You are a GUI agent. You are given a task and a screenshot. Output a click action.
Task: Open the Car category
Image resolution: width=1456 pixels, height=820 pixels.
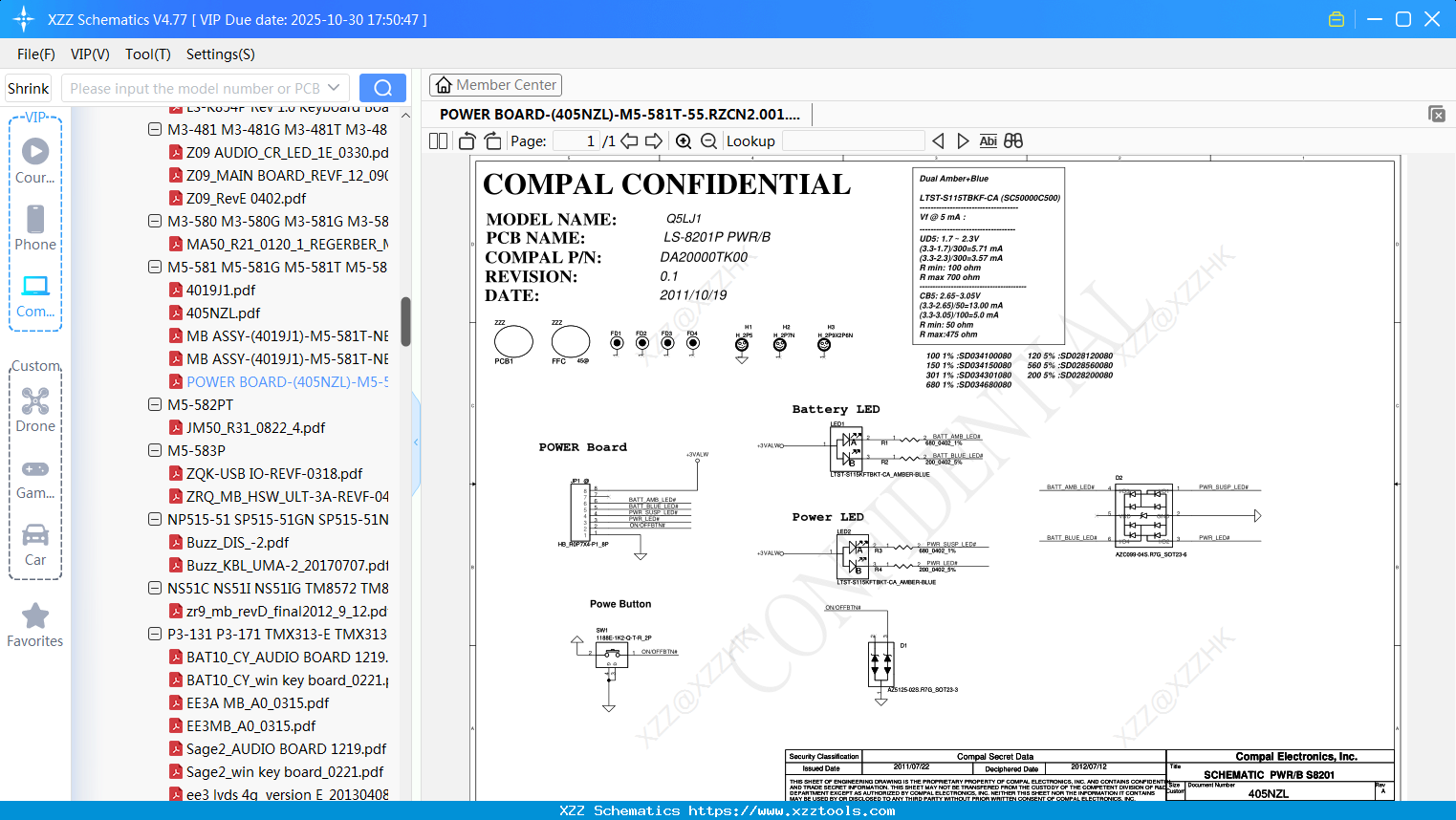pyautogui.click(x=35, y=545)
